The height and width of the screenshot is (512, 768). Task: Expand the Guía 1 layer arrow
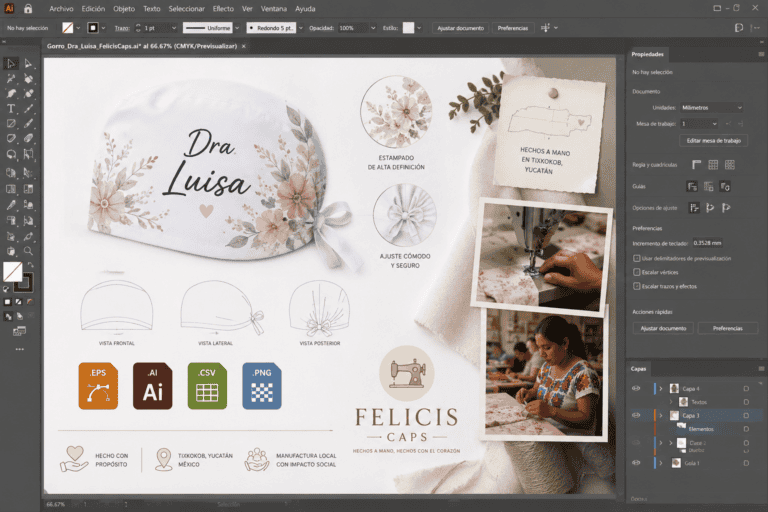(x=661, y=463)
